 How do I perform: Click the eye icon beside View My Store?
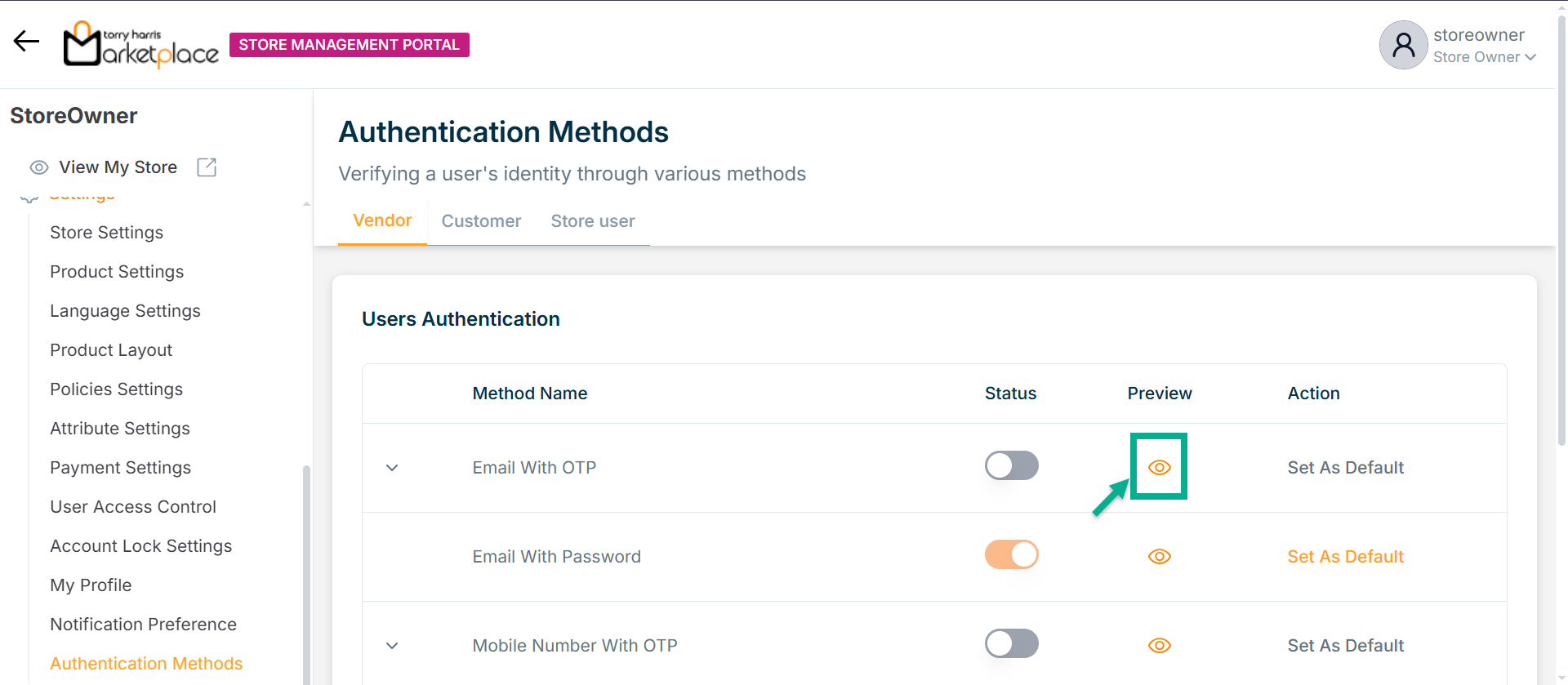38,167
